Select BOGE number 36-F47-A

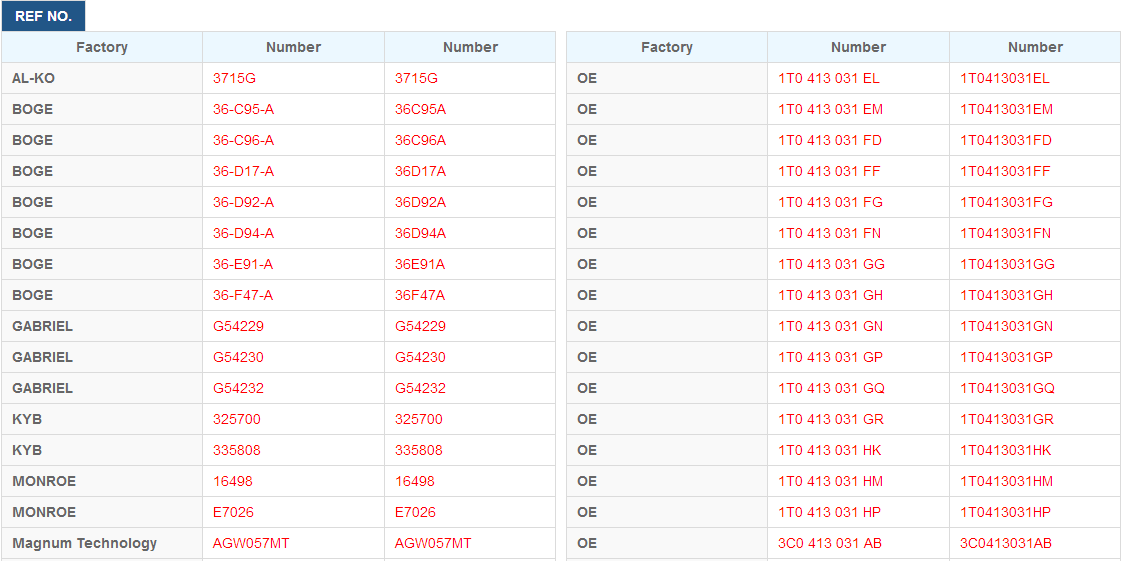coord(243,295)
